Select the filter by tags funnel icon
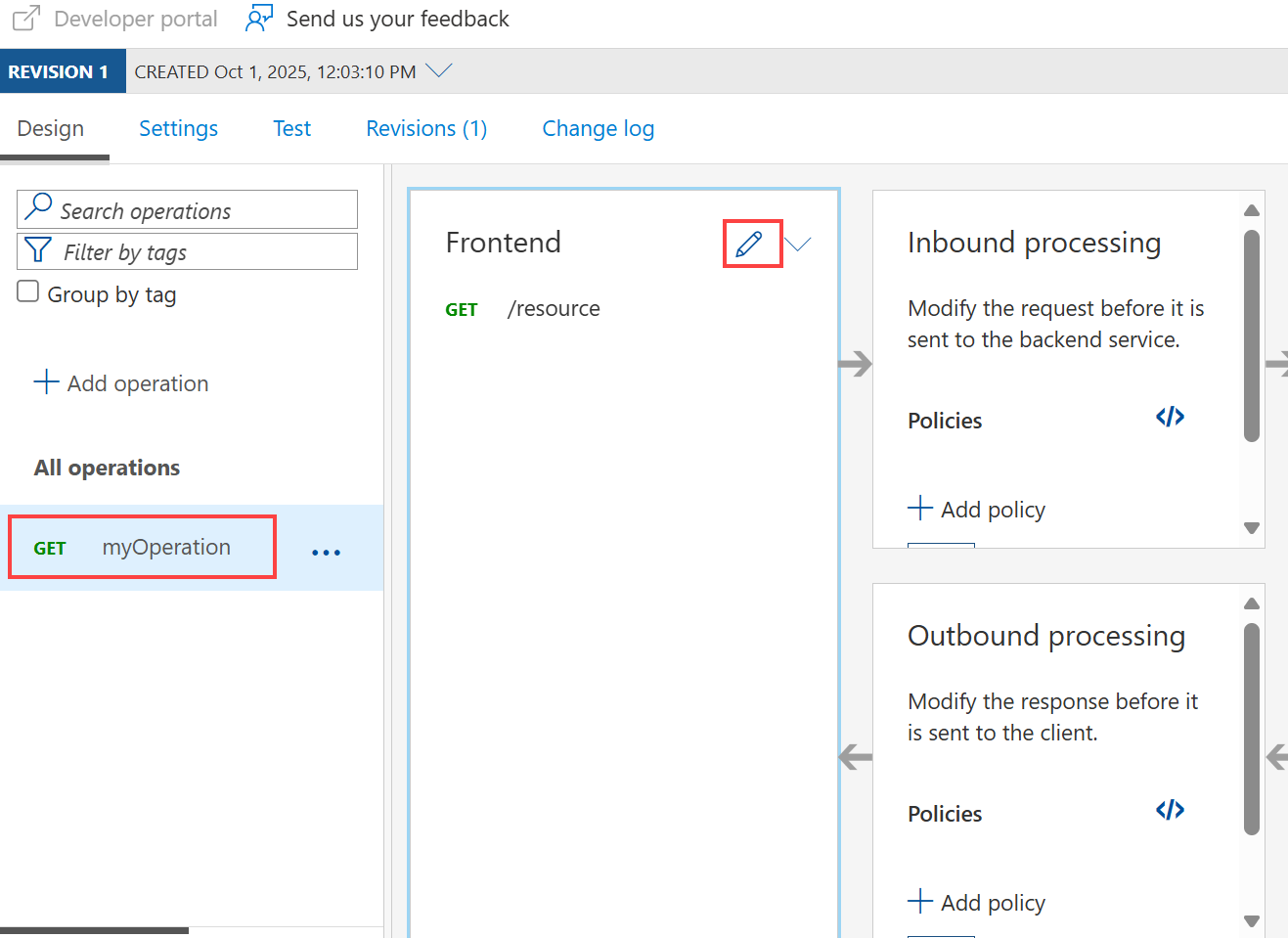 37,251
